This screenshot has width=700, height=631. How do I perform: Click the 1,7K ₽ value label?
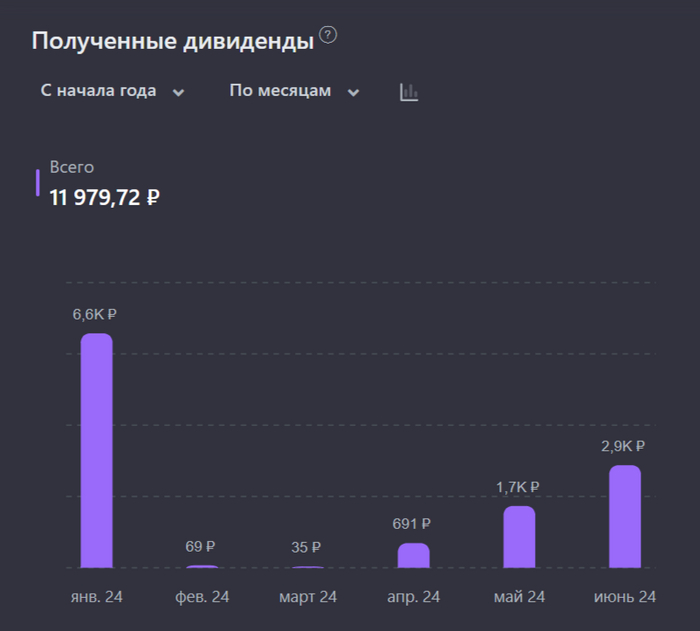coord(518,487)
